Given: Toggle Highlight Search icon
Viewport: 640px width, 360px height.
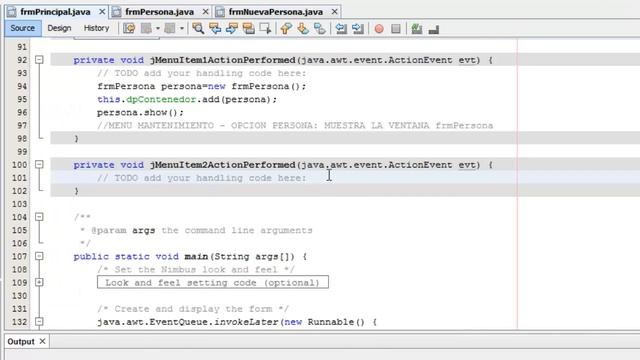Looking at the screenshot, I should click(x=248, y=28).
